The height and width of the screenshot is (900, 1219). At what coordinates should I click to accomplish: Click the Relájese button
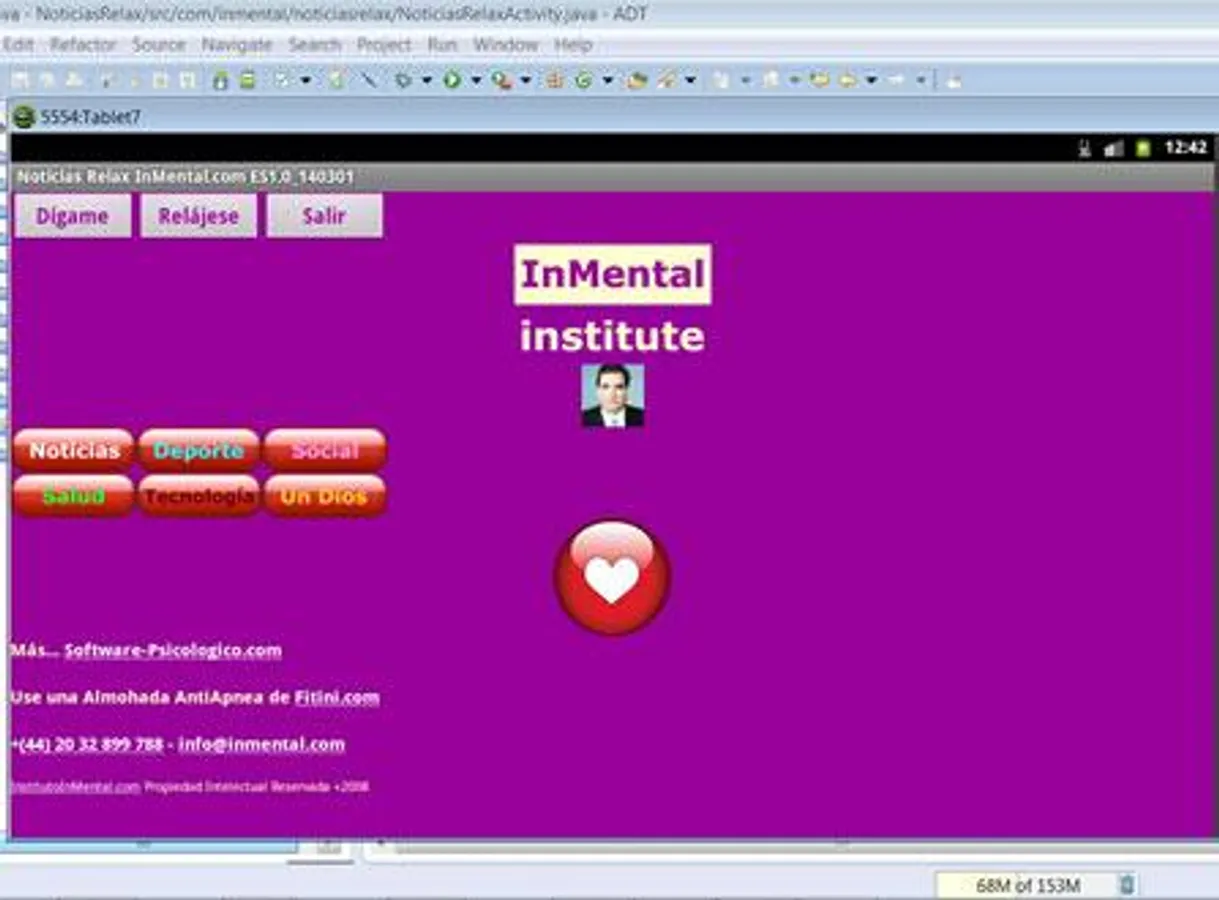[x=198, y=216]
